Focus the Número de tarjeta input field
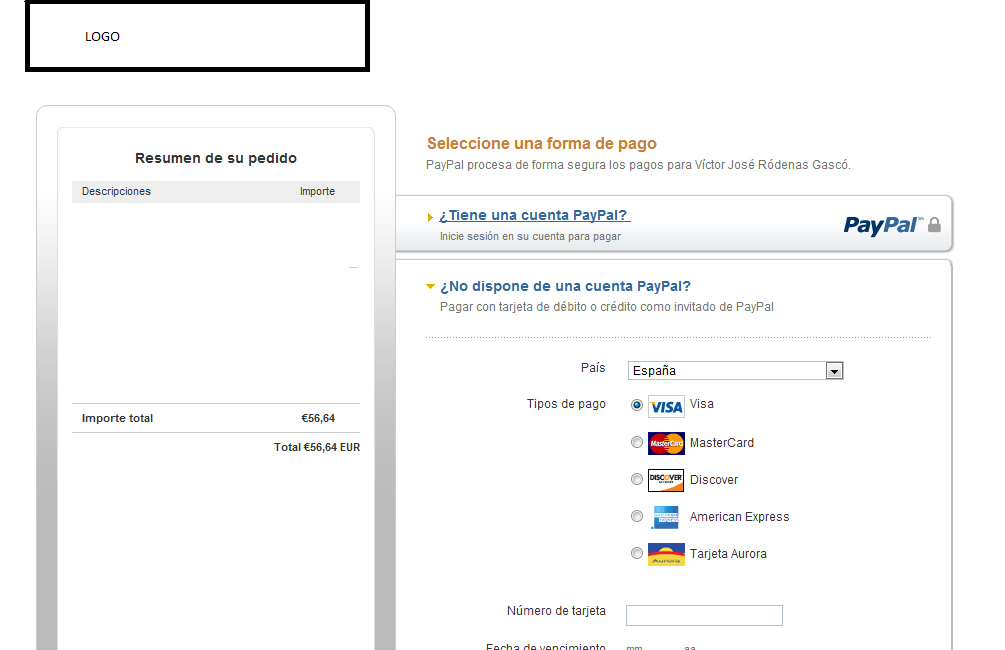The image size is (1005, 650). [x=704, y=615]
